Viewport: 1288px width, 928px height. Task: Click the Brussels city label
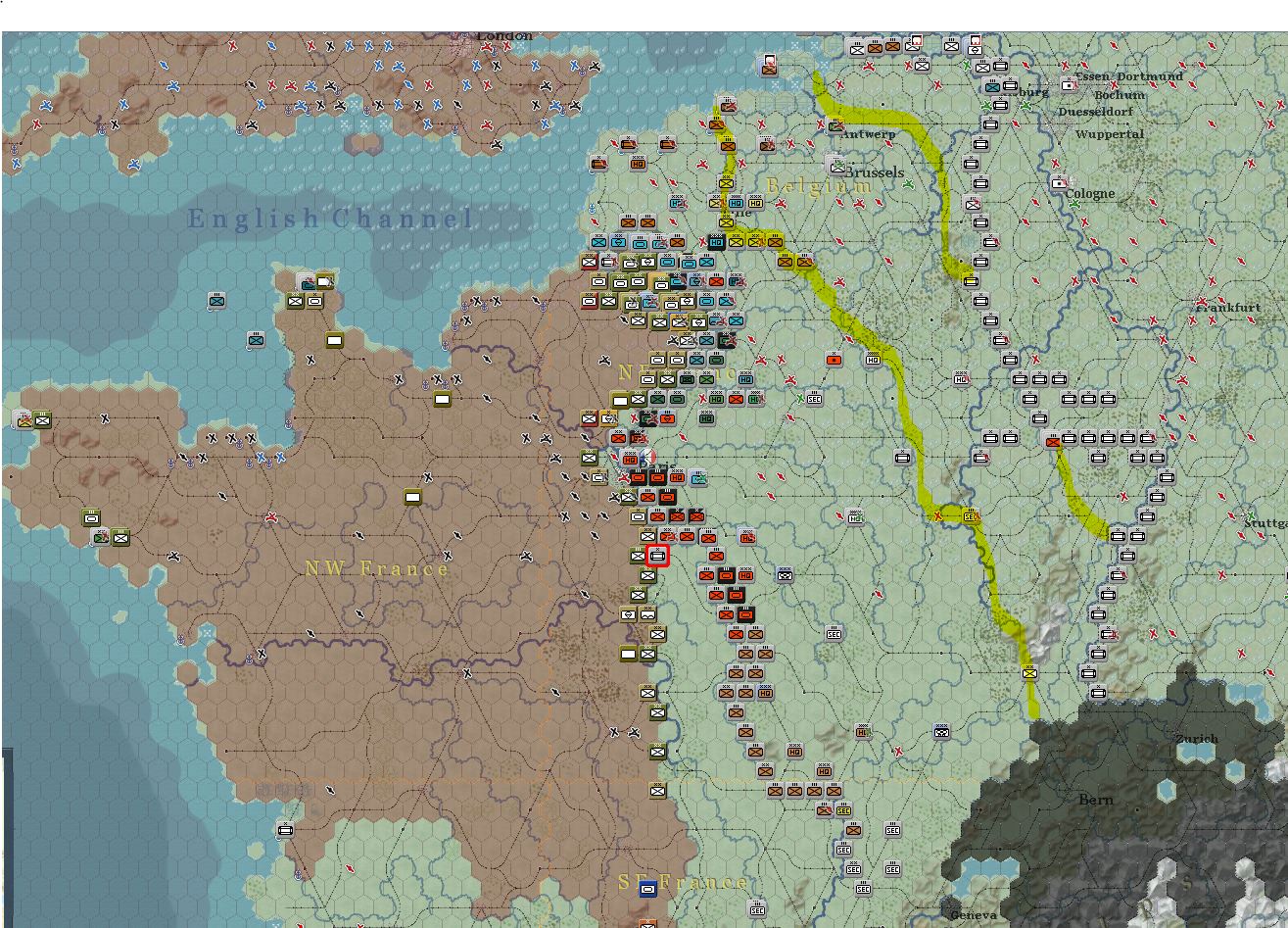[x=873, y=172]
